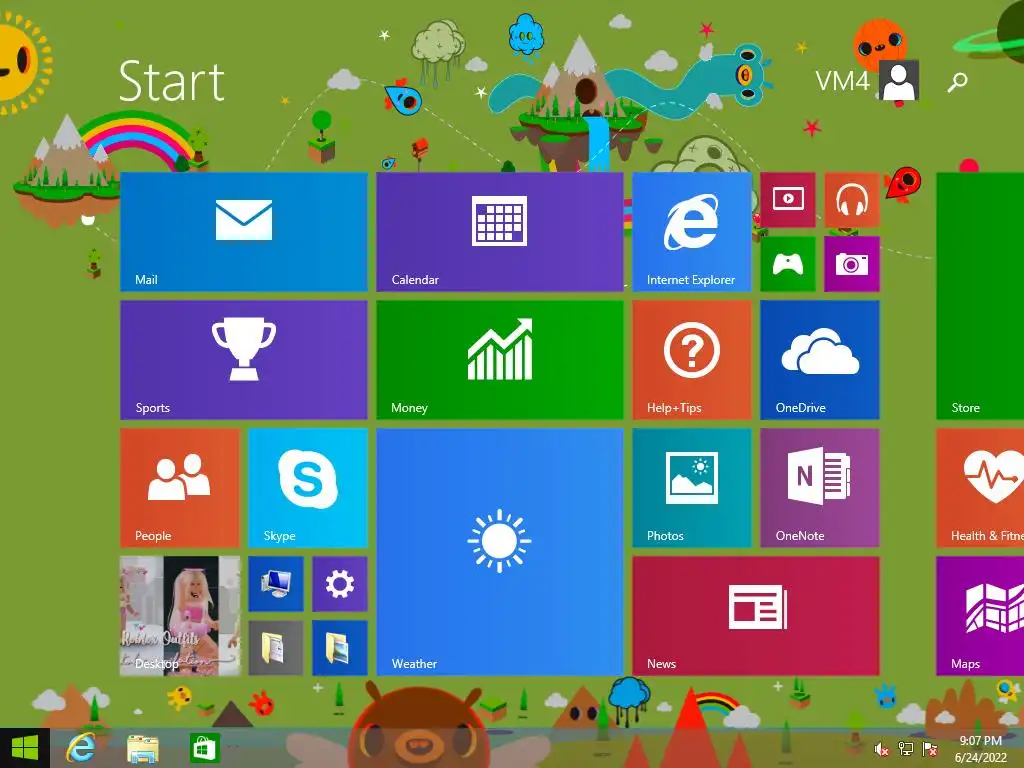
Task: Click the search magnifier icon
Action: coord(957,82)
